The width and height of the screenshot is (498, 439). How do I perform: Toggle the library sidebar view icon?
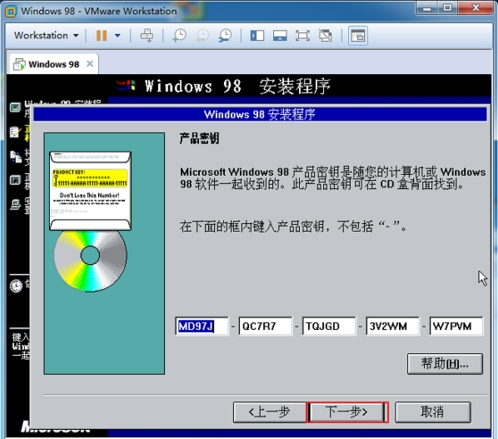tap(257, 36)
